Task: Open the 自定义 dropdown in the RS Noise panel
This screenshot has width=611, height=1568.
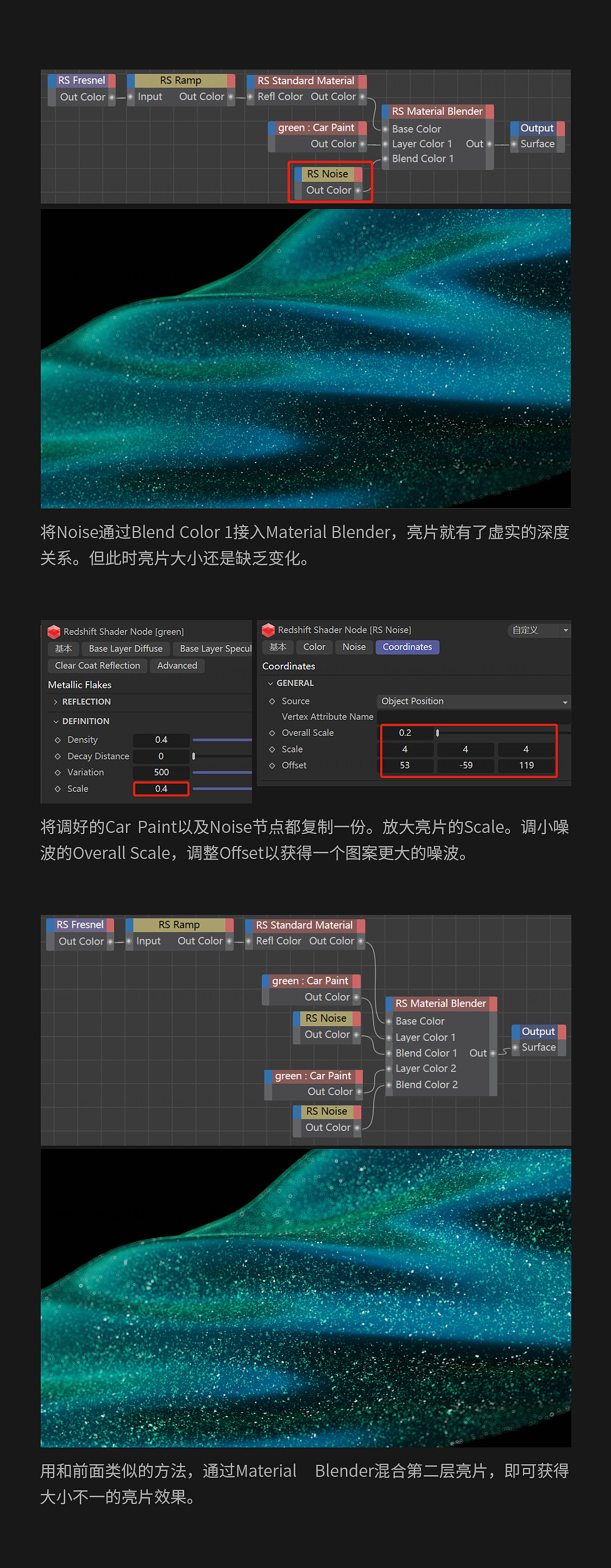Action: tap(539, 630)
